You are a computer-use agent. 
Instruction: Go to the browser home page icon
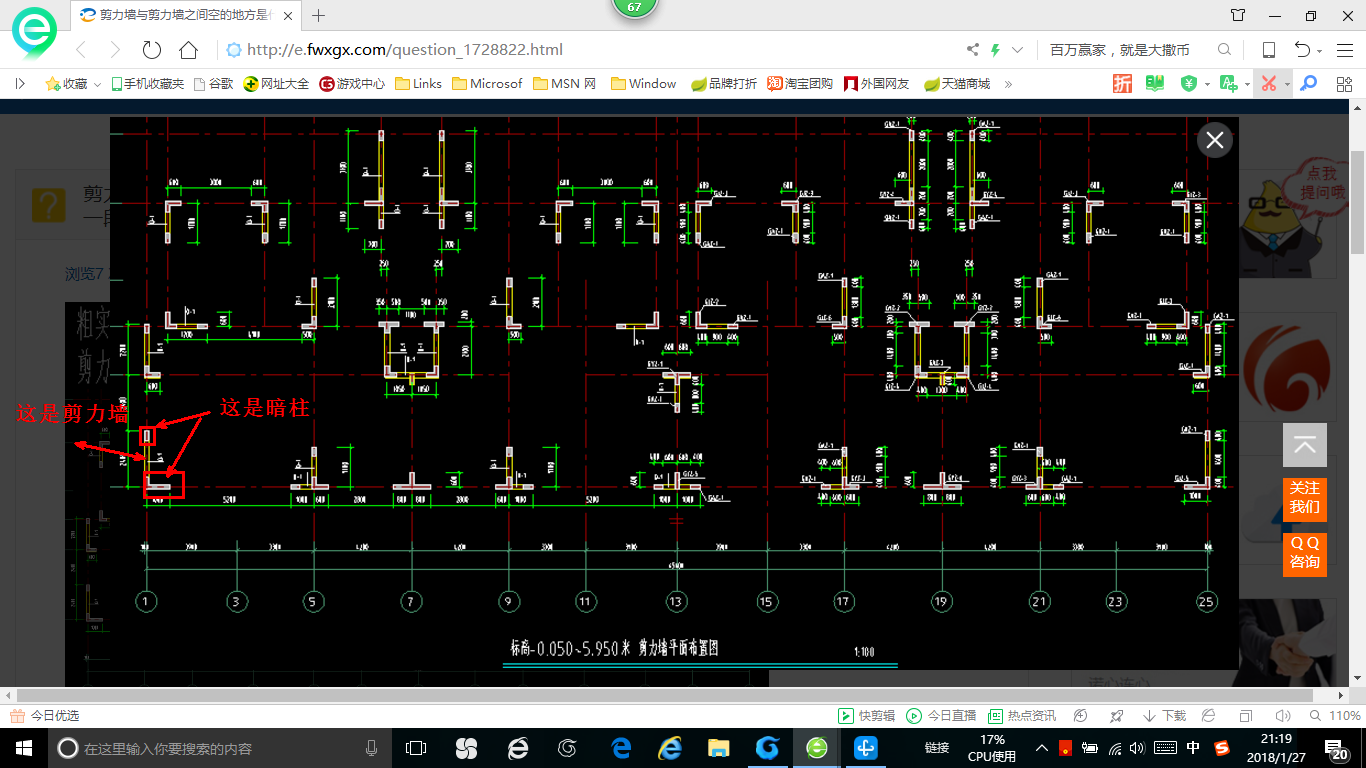[188, 50]
